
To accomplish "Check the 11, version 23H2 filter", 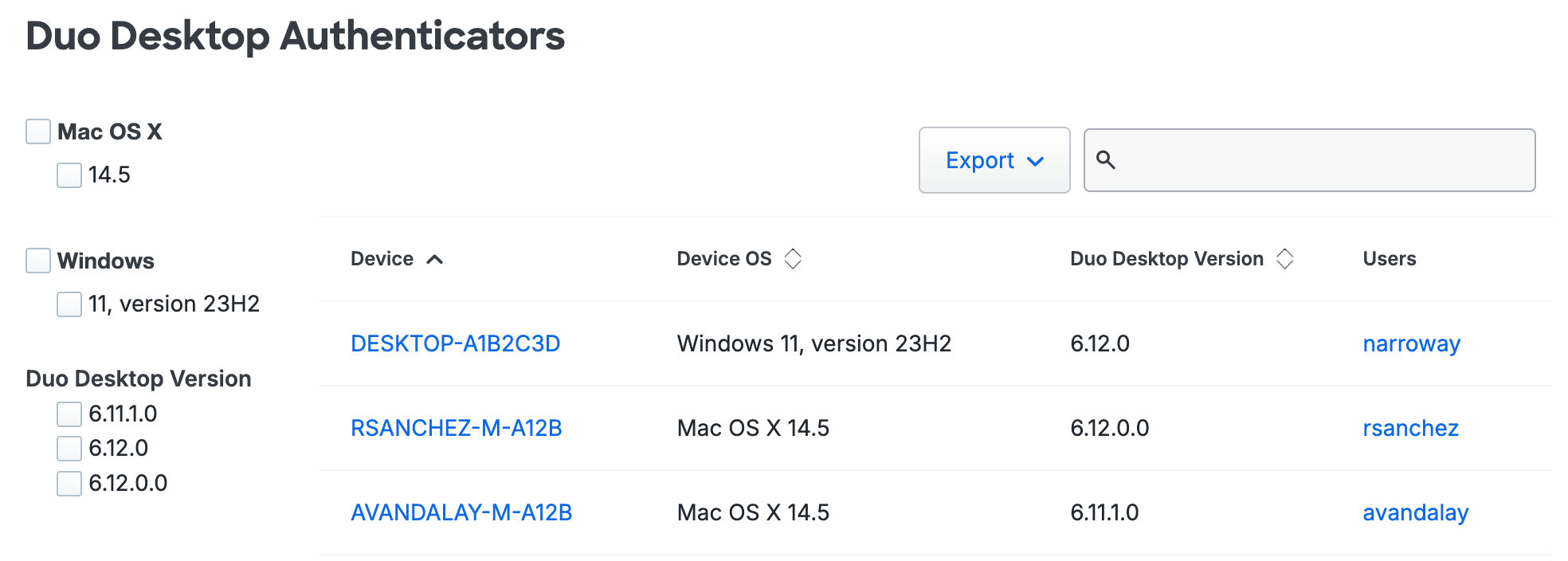I will (x=69, y=304).
